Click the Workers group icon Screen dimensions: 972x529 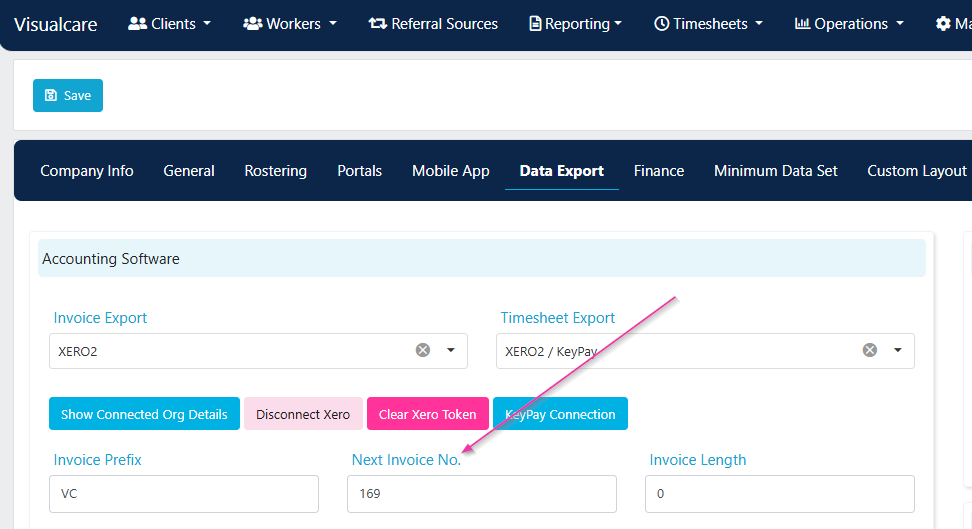tap(252, 24)
